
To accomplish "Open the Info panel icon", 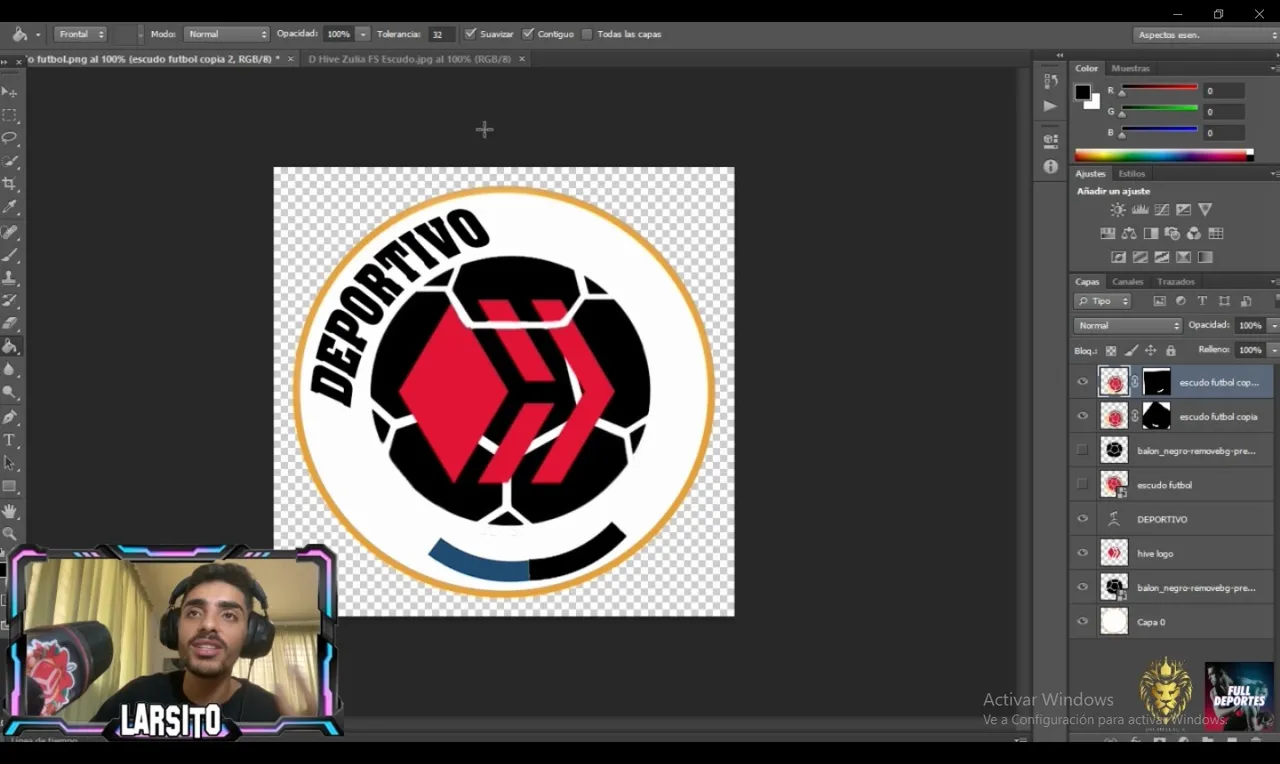I will [1050, 167].
